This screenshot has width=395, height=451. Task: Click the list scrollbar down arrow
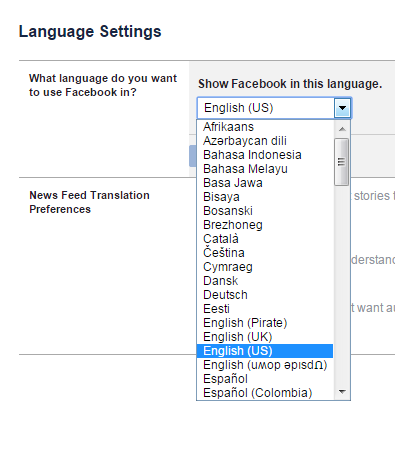[342, 392]
